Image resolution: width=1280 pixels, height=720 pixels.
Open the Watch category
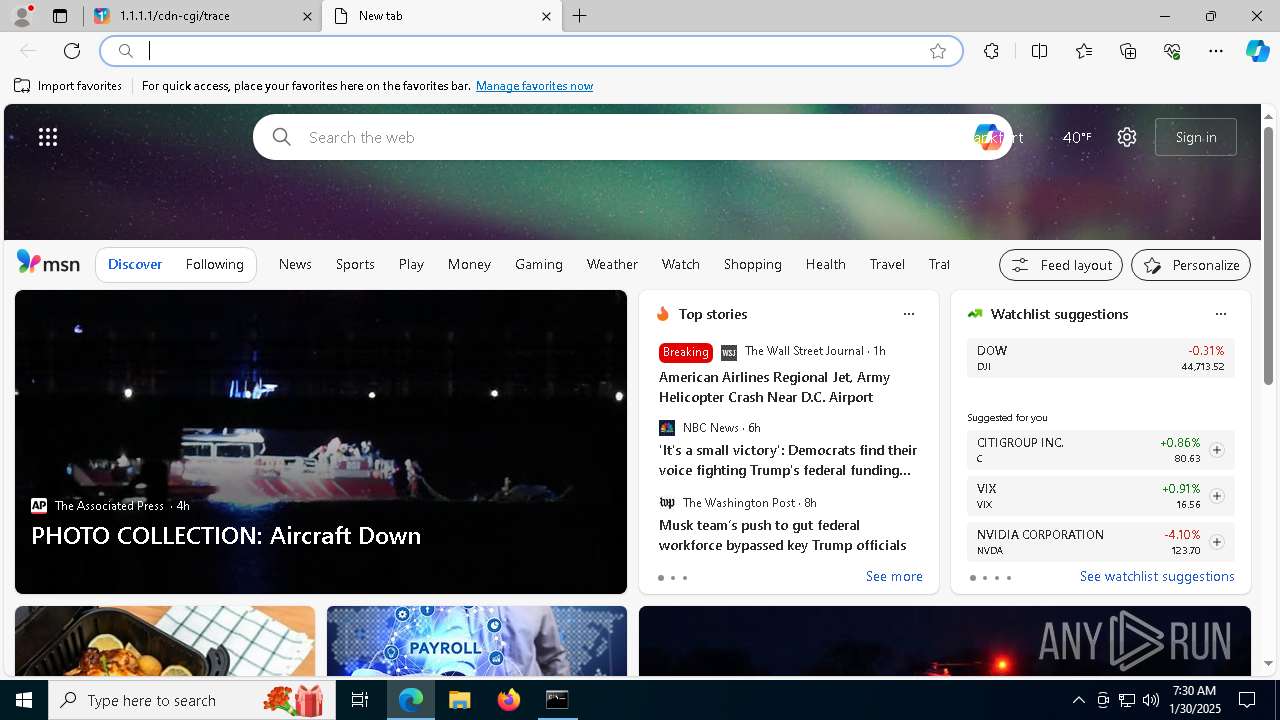click(681, 264)
